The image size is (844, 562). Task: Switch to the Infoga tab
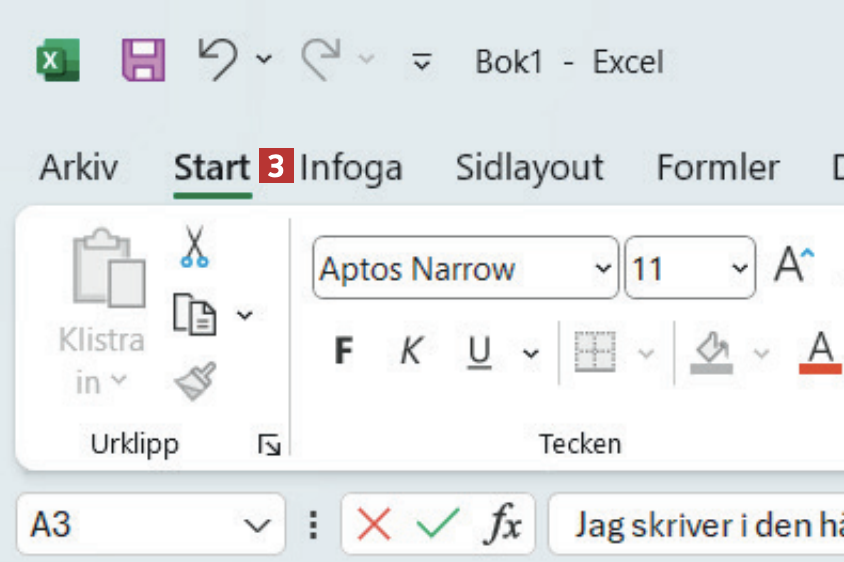(x=351, y=167)
